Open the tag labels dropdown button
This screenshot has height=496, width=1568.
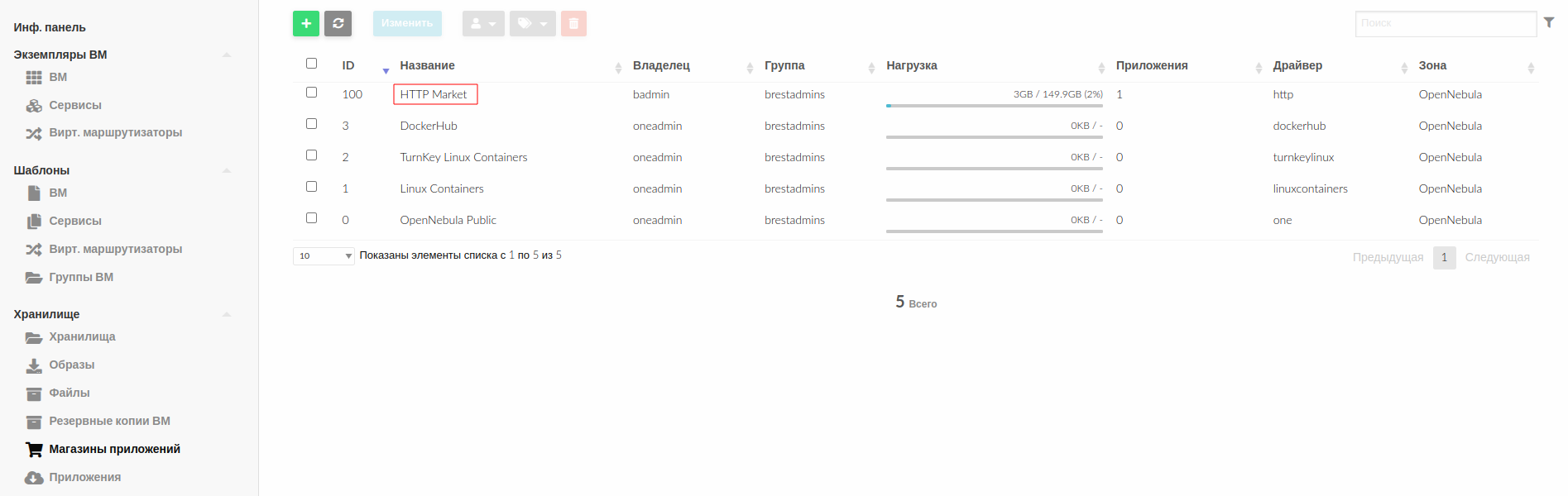point(532,24)
